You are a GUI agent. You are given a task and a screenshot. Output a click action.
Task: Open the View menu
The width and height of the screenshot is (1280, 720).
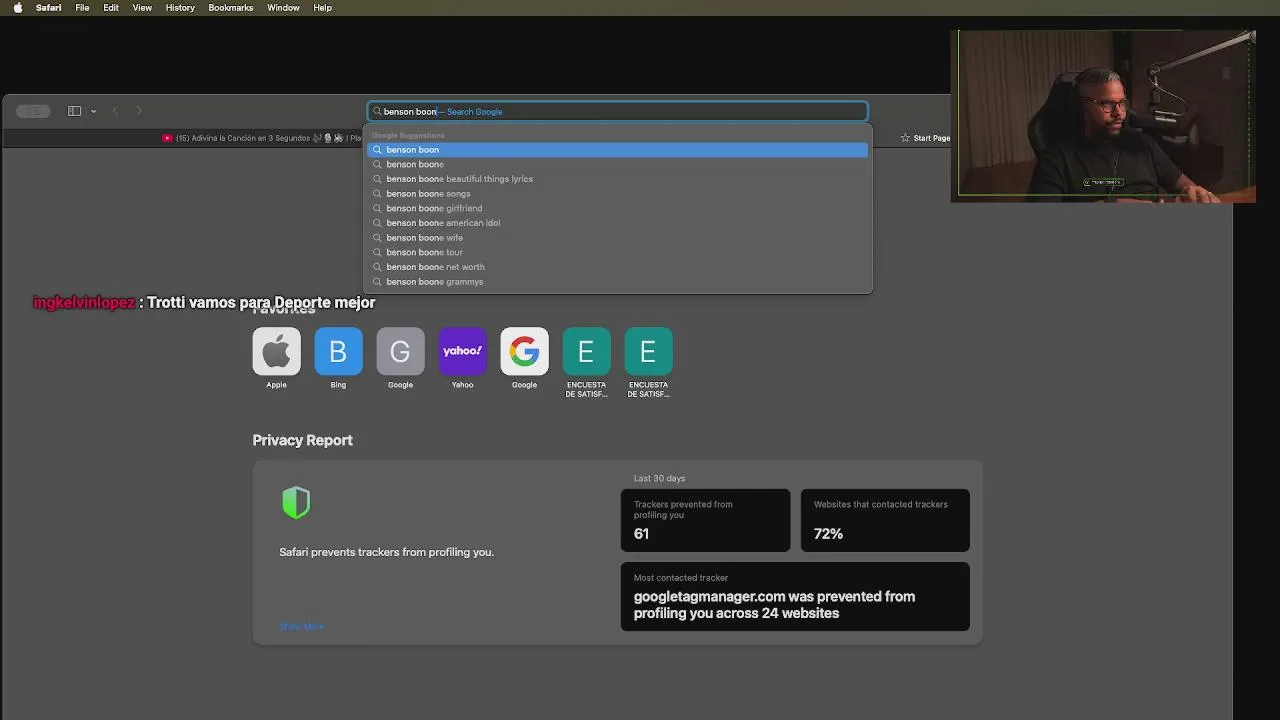[142, 8]
